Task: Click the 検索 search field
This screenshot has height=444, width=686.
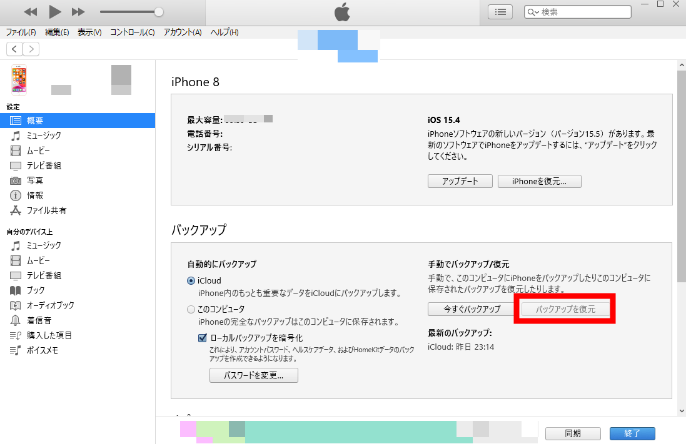Action: (x=578, y=12)
